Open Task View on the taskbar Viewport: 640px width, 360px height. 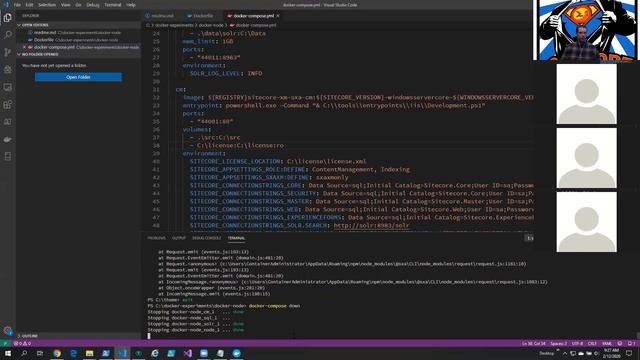pos(40,353)
